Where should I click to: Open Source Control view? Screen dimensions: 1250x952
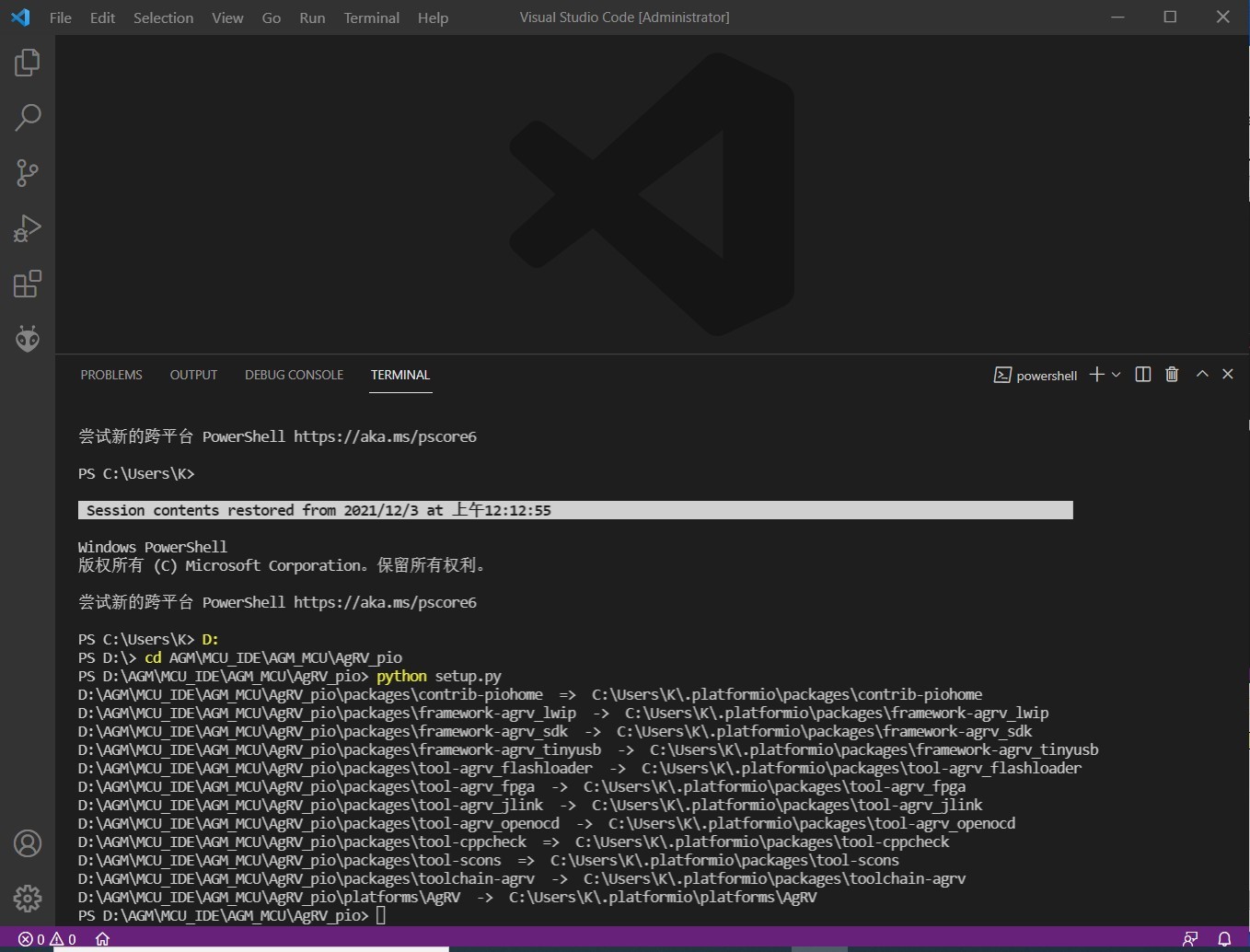(x=28, y=173)
